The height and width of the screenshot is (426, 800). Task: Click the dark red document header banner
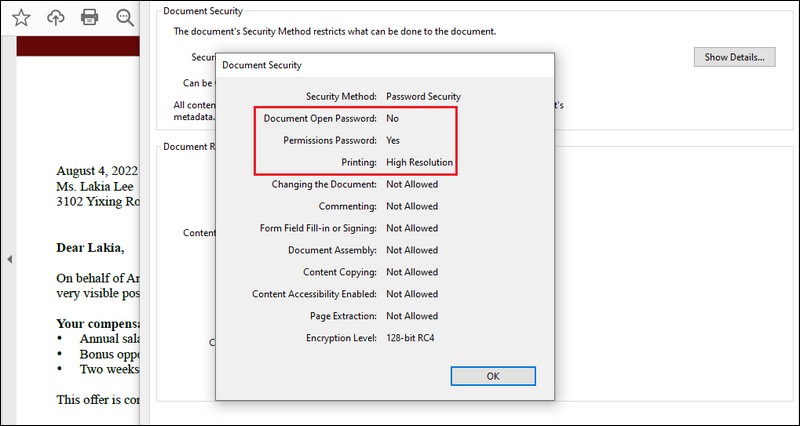coord(77,46)
